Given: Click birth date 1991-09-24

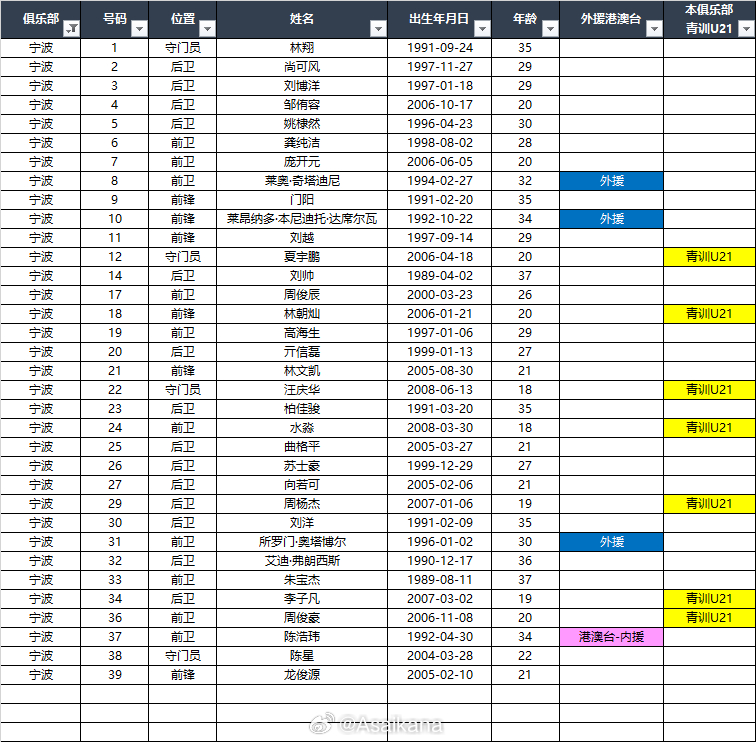Looking at the screenshot, I should click(x=440, y=48).
